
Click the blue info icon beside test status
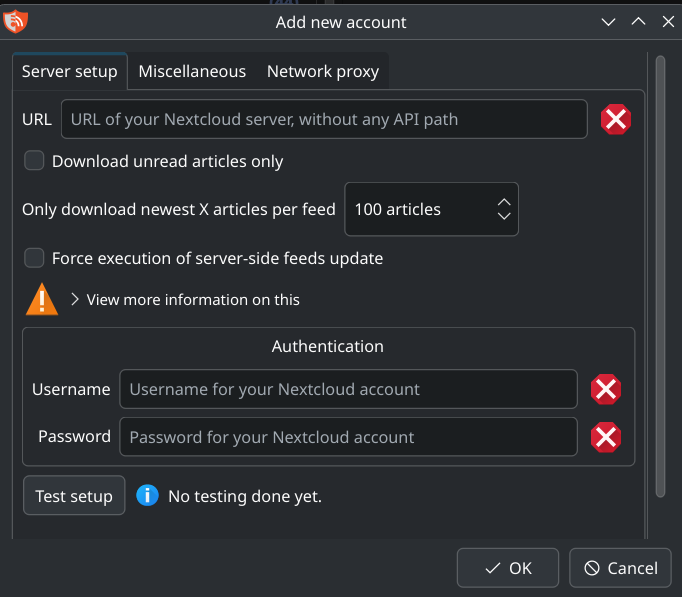point(148,496)
